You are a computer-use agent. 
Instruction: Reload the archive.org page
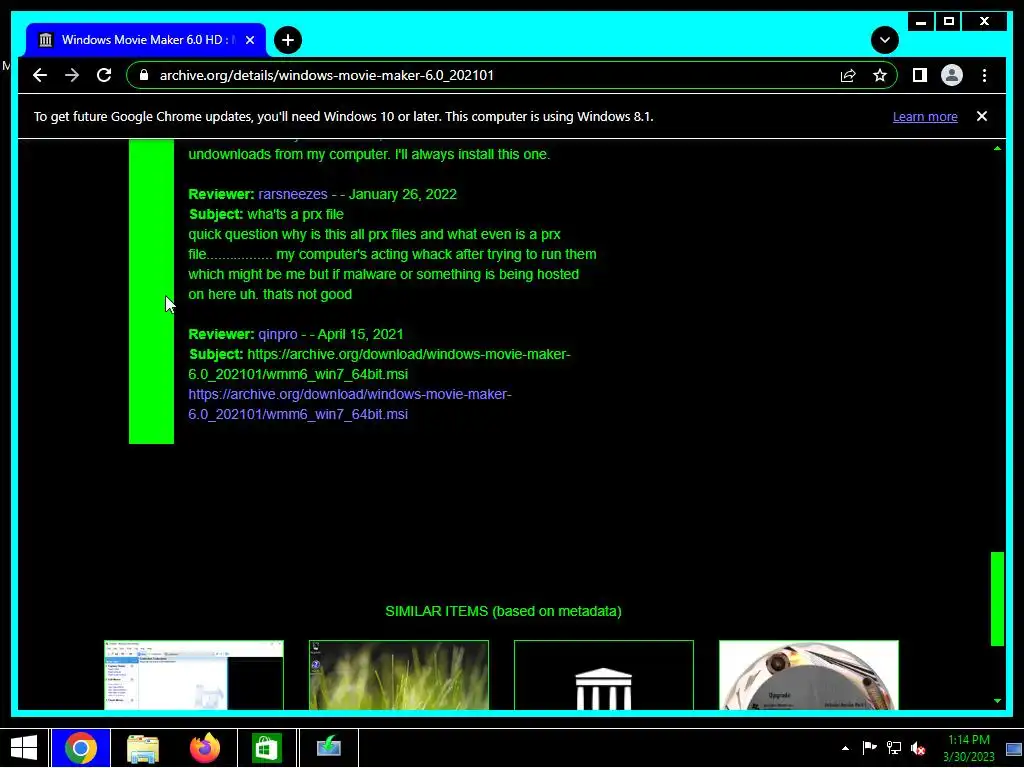[x=104, y=75]
